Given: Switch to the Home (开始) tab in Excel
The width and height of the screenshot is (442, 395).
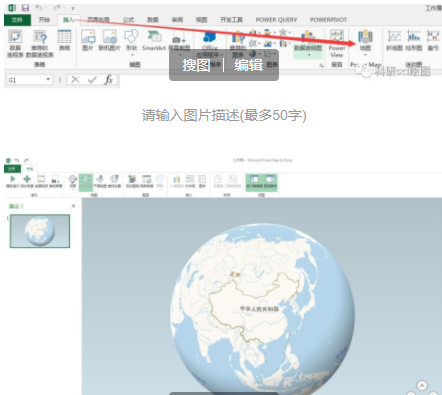Looking at the screenshot, I should pos(44,20).
